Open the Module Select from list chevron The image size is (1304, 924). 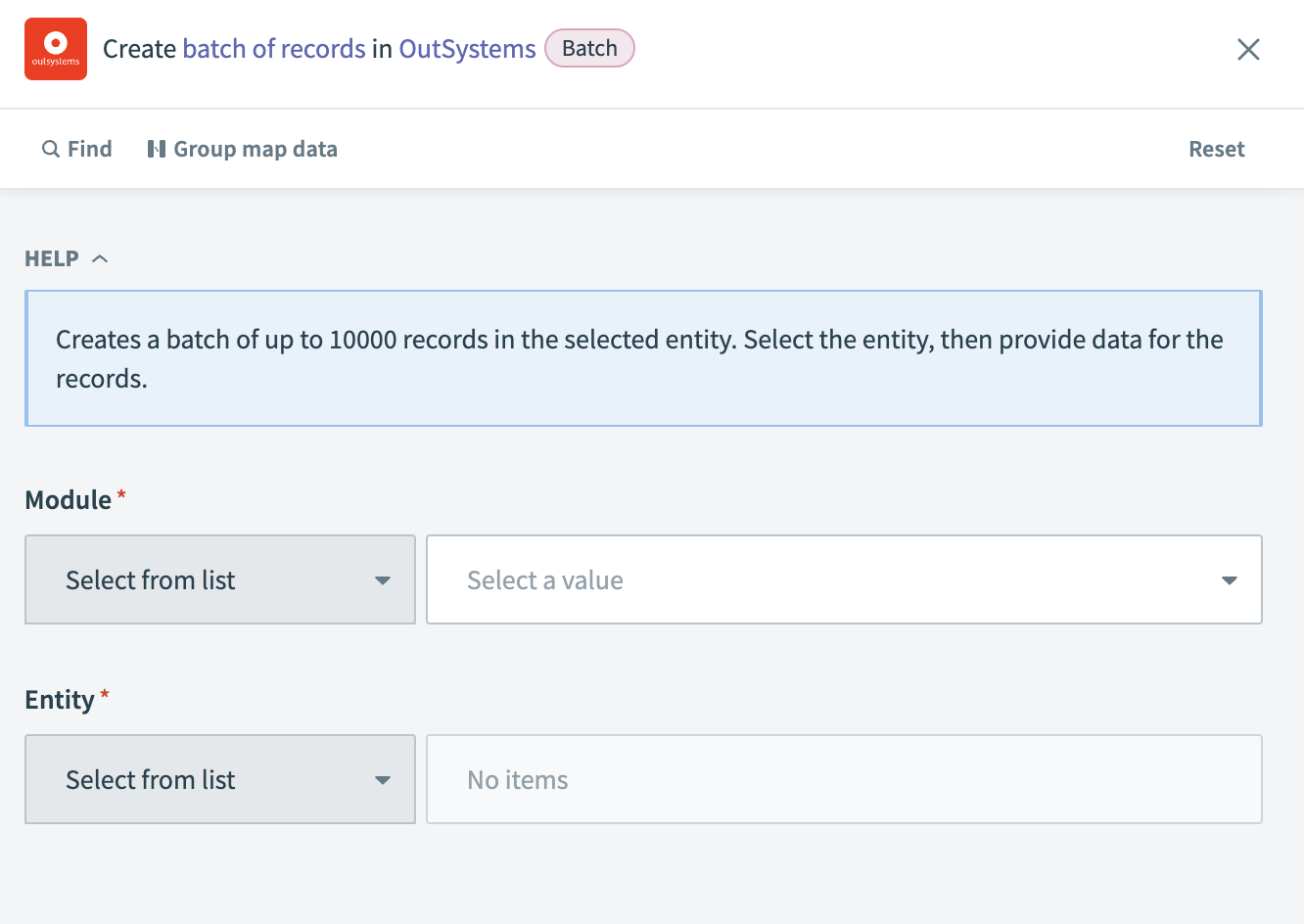tap(382, 579)
